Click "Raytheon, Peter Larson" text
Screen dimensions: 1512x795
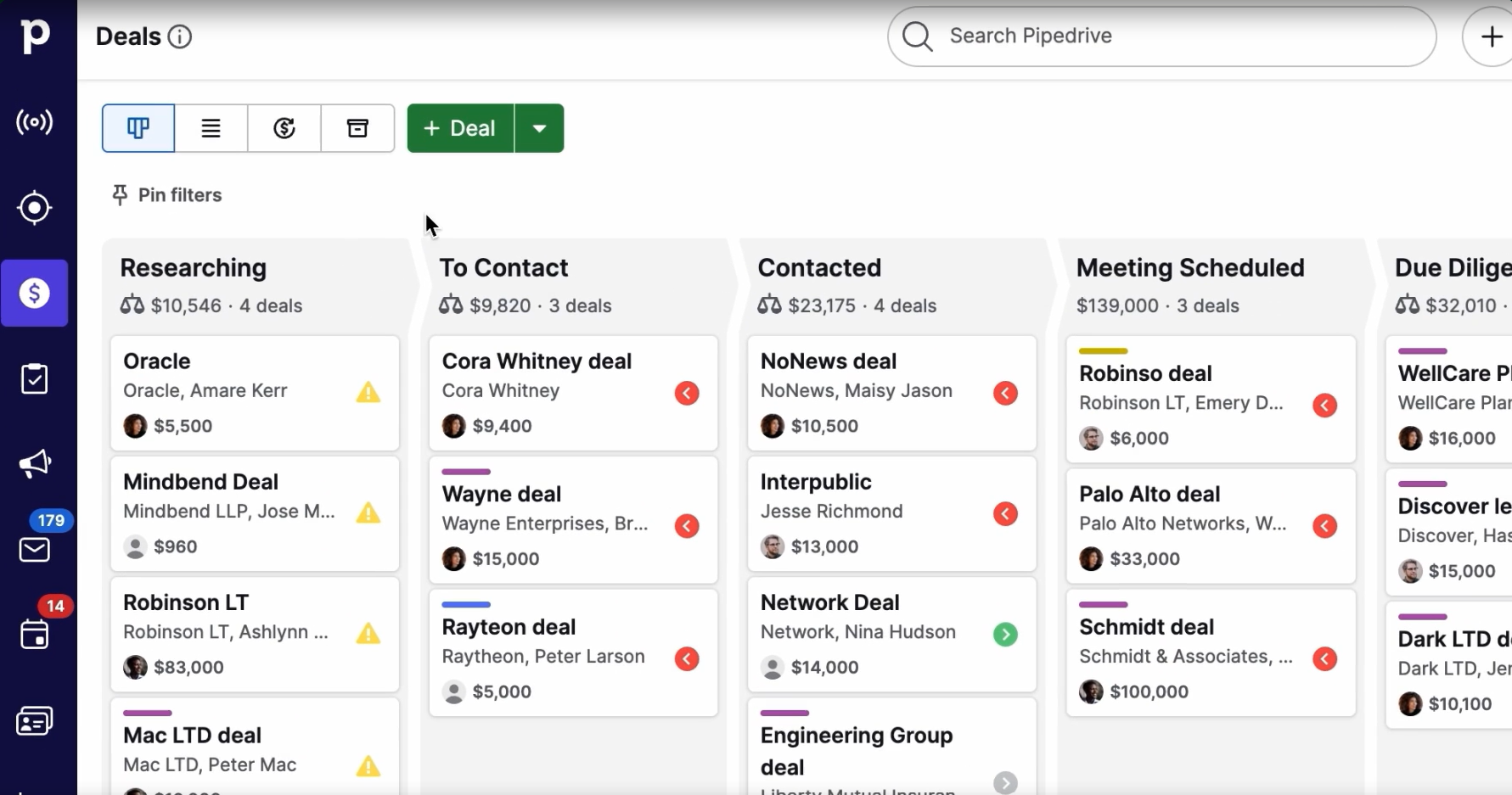coord(543,657)
